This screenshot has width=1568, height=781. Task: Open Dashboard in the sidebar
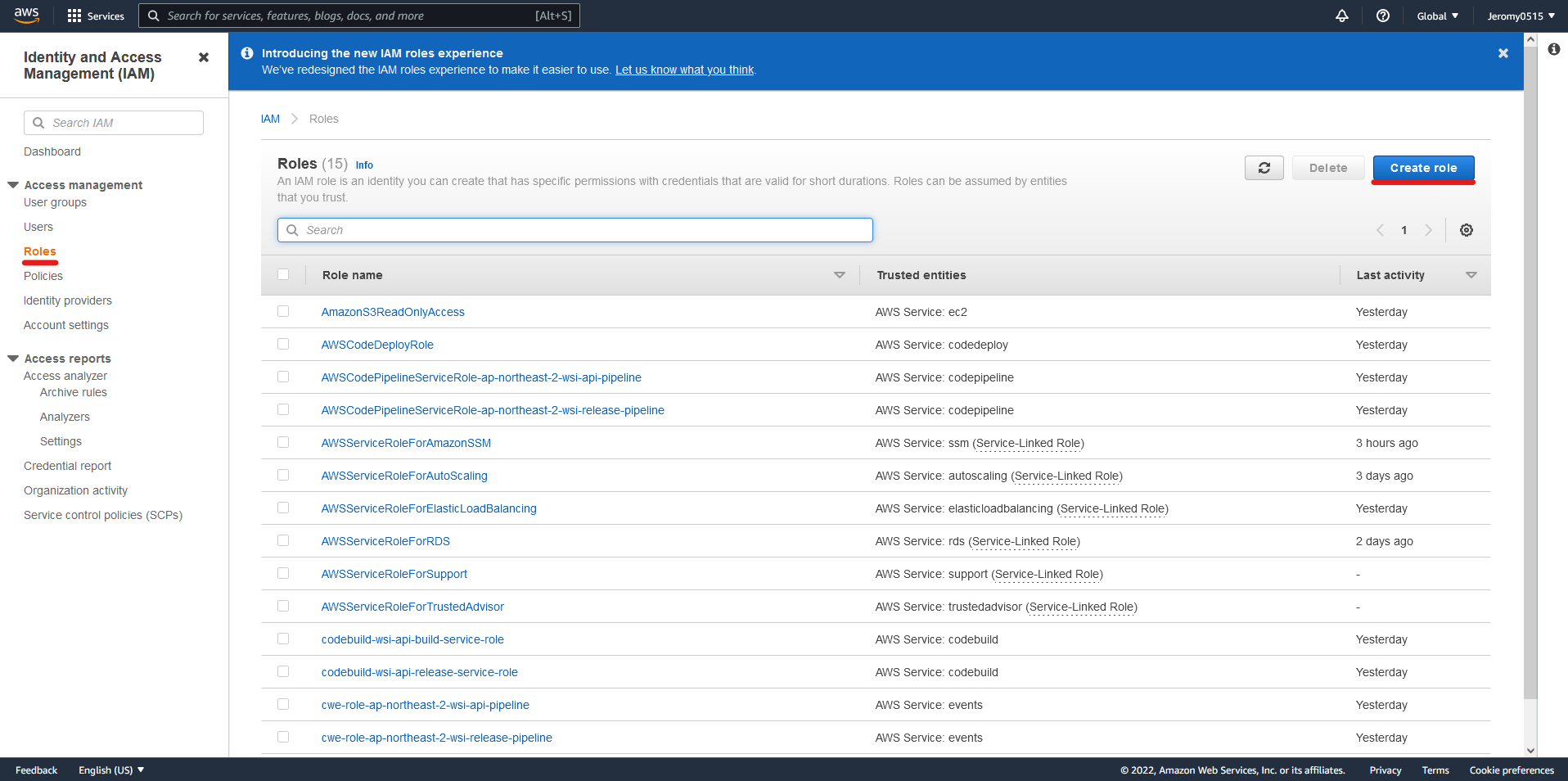52,151
